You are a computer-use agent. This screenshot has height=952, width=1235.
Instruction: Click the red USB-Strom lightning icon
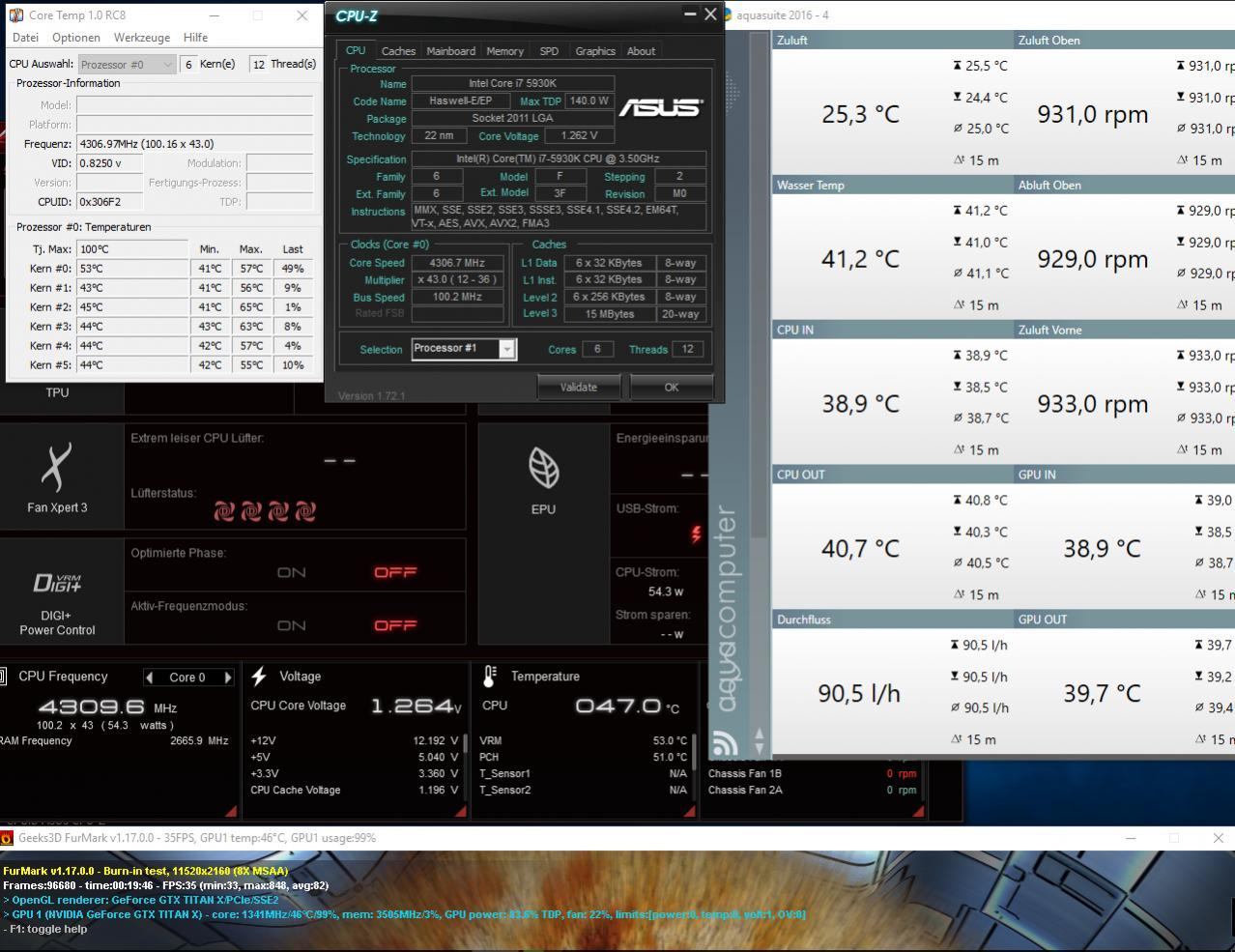(696, 534)
